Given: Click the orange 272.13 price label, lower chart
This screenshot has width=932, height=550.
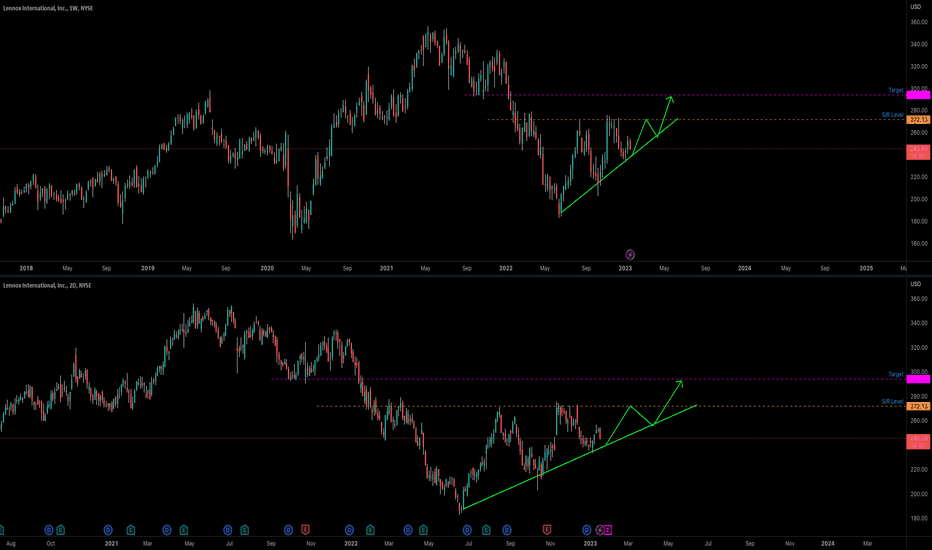Looking at the screenshot, I should point(918,406).
